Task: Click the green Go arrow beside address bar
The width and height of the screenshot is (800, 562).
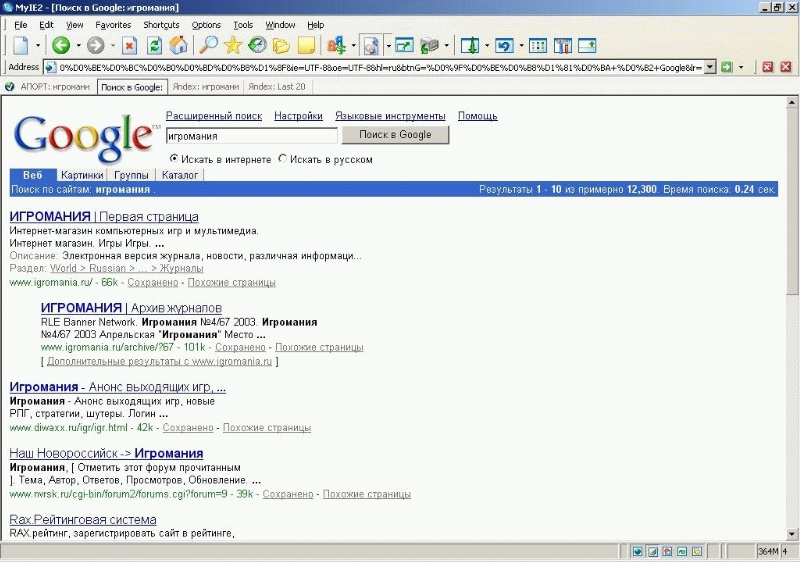Action: [727, 67]
